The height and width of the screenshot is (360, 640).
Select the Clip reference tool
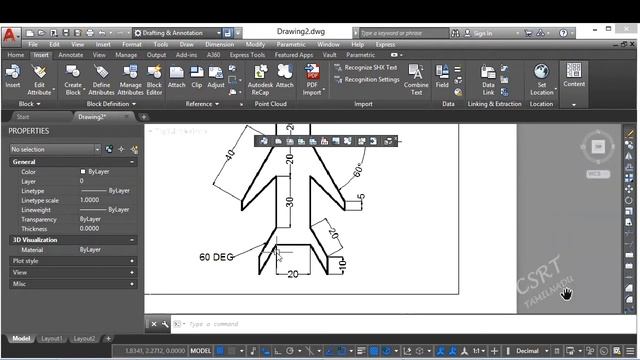coord(197,76)
